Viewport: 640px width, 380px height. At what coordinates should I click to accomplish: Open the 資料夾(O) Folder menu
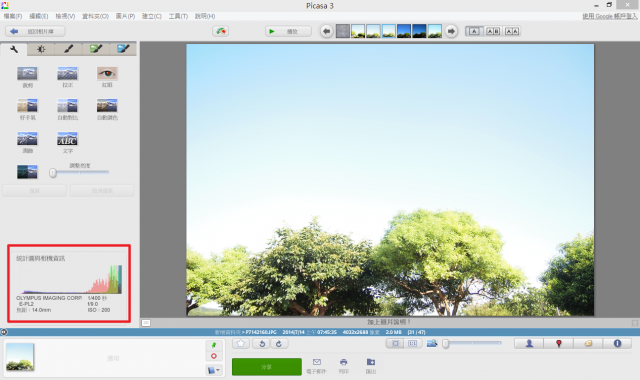pos(96,16)
